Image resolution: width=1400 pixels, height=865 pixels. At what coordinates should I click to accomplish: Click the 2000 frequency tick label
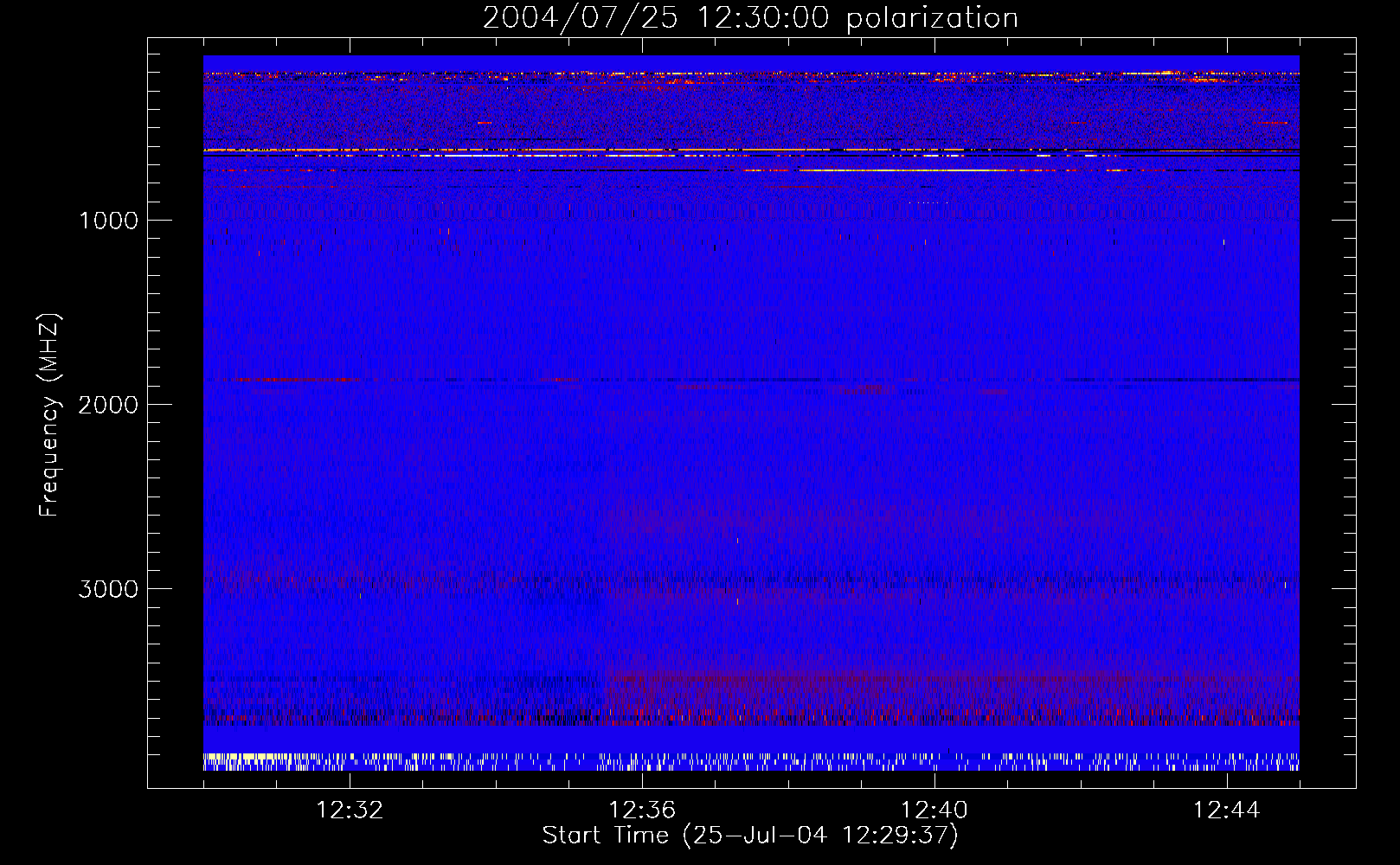pos(108,405)
